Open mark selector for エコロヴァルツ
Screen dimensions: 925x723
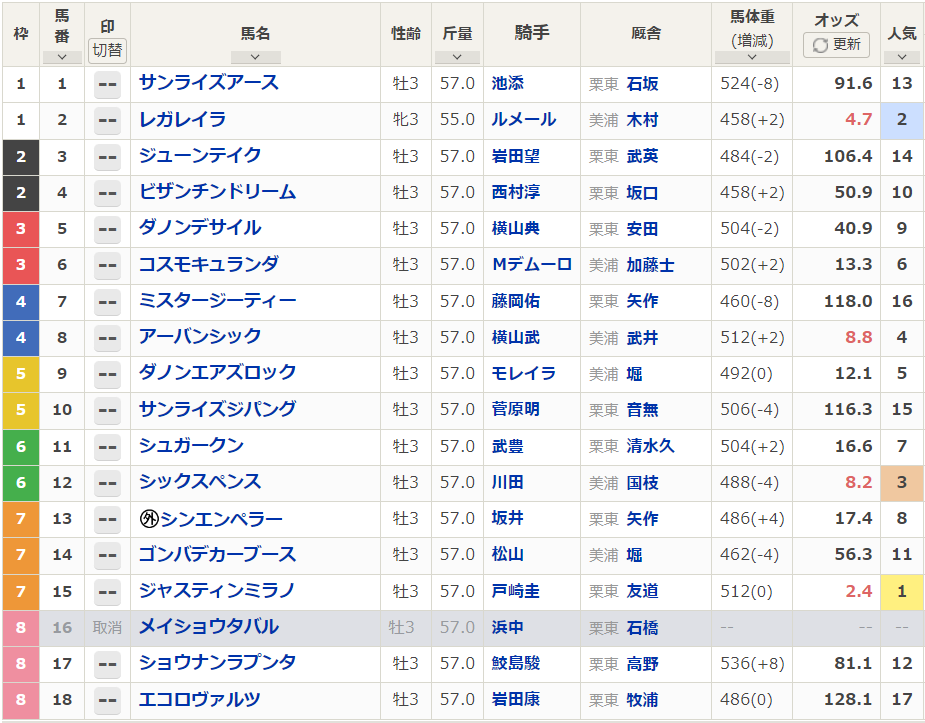(x=107, y=700)
